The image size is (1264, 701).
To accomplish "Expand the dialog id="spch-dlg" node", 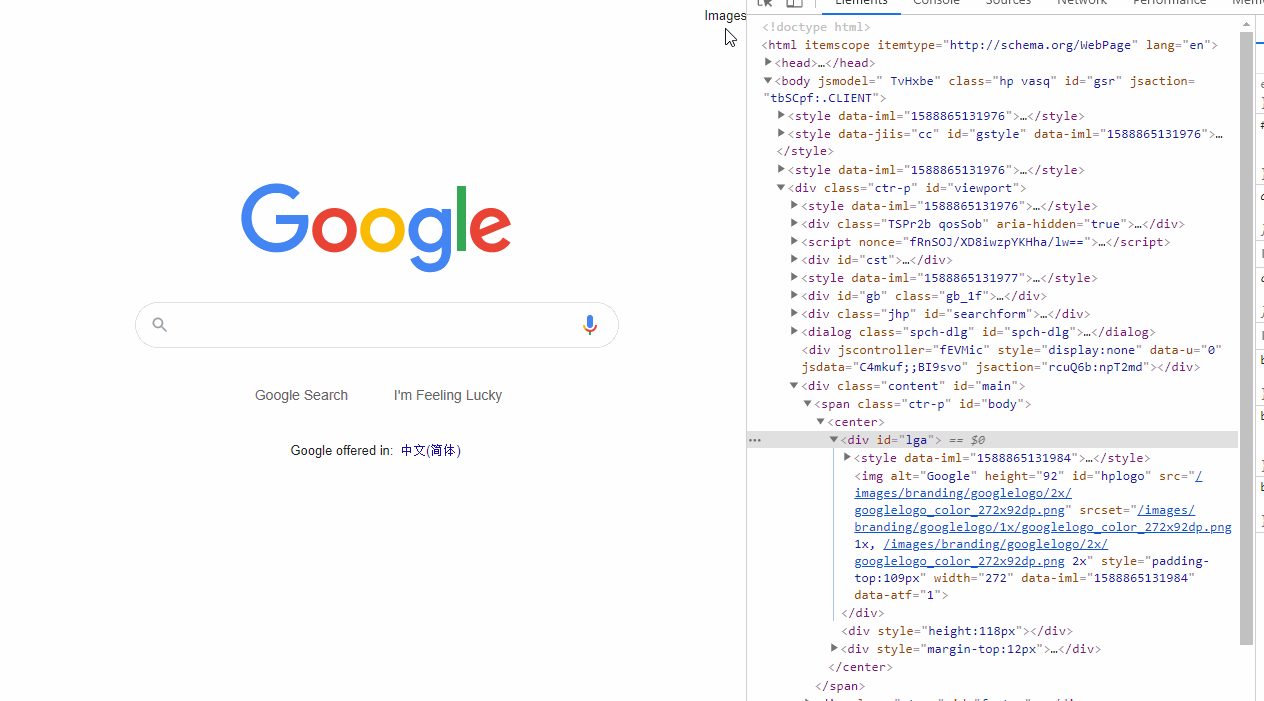I will point(794,331).
